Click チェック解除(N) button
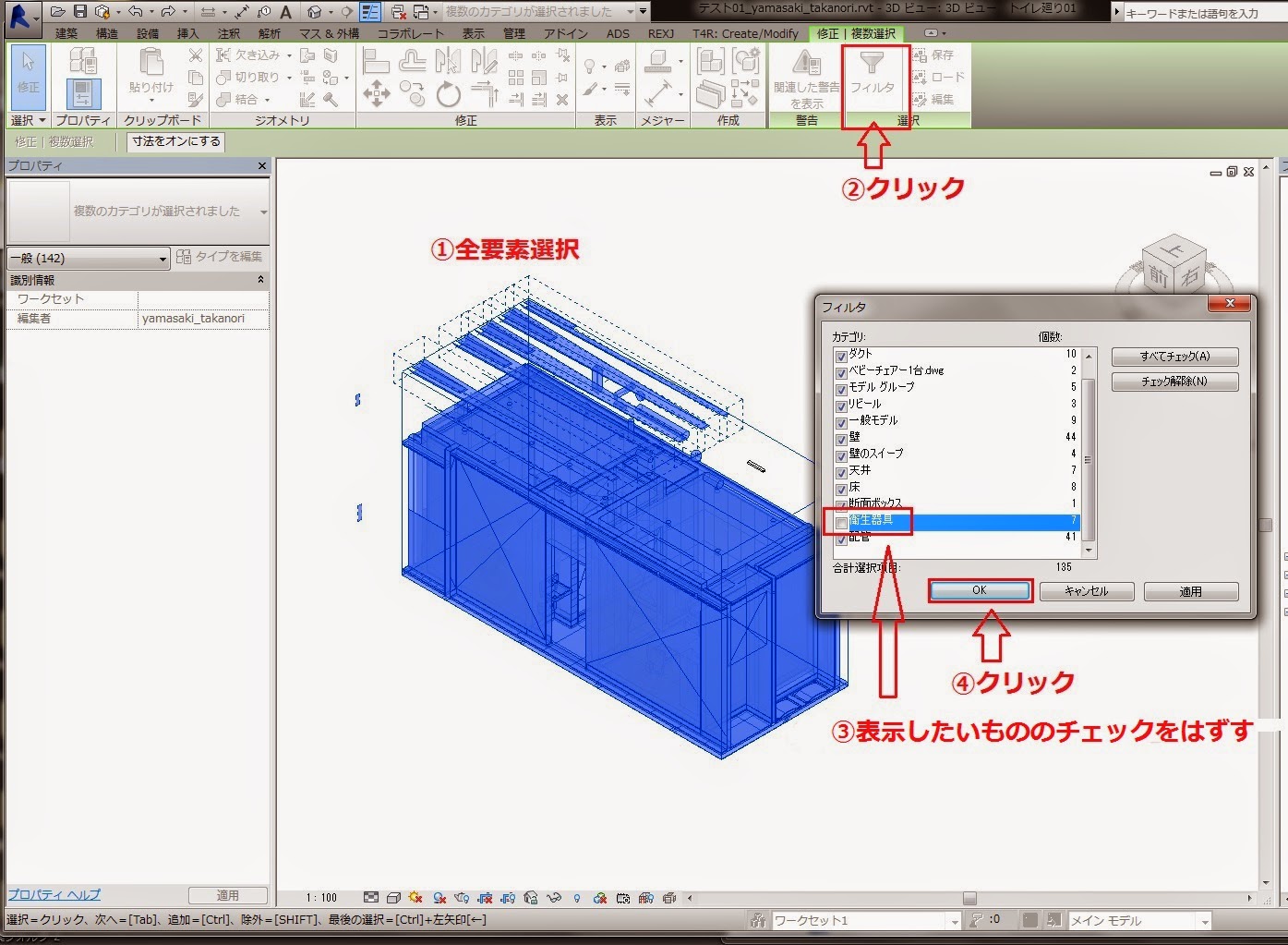 tap(1174, 382)
